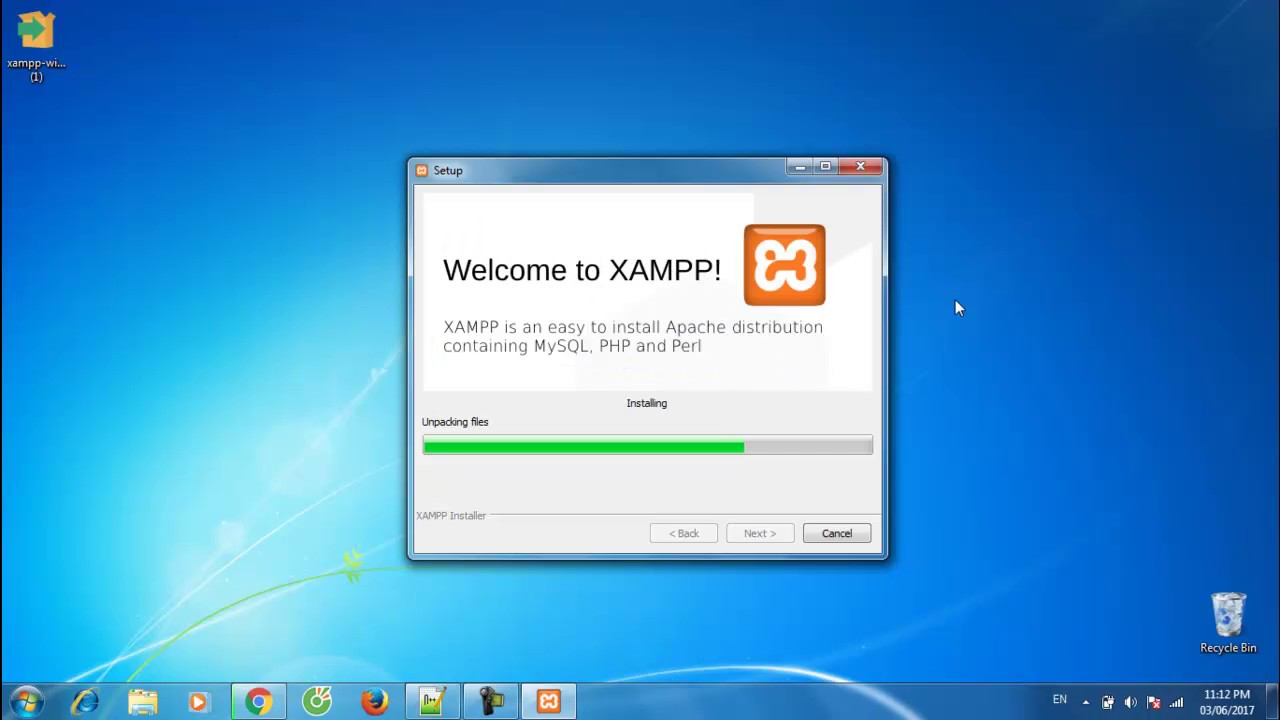Select the XAMPP installer taskbar button
The width and height of the screenshot is (1280, 720).
(x=549, y=702)
